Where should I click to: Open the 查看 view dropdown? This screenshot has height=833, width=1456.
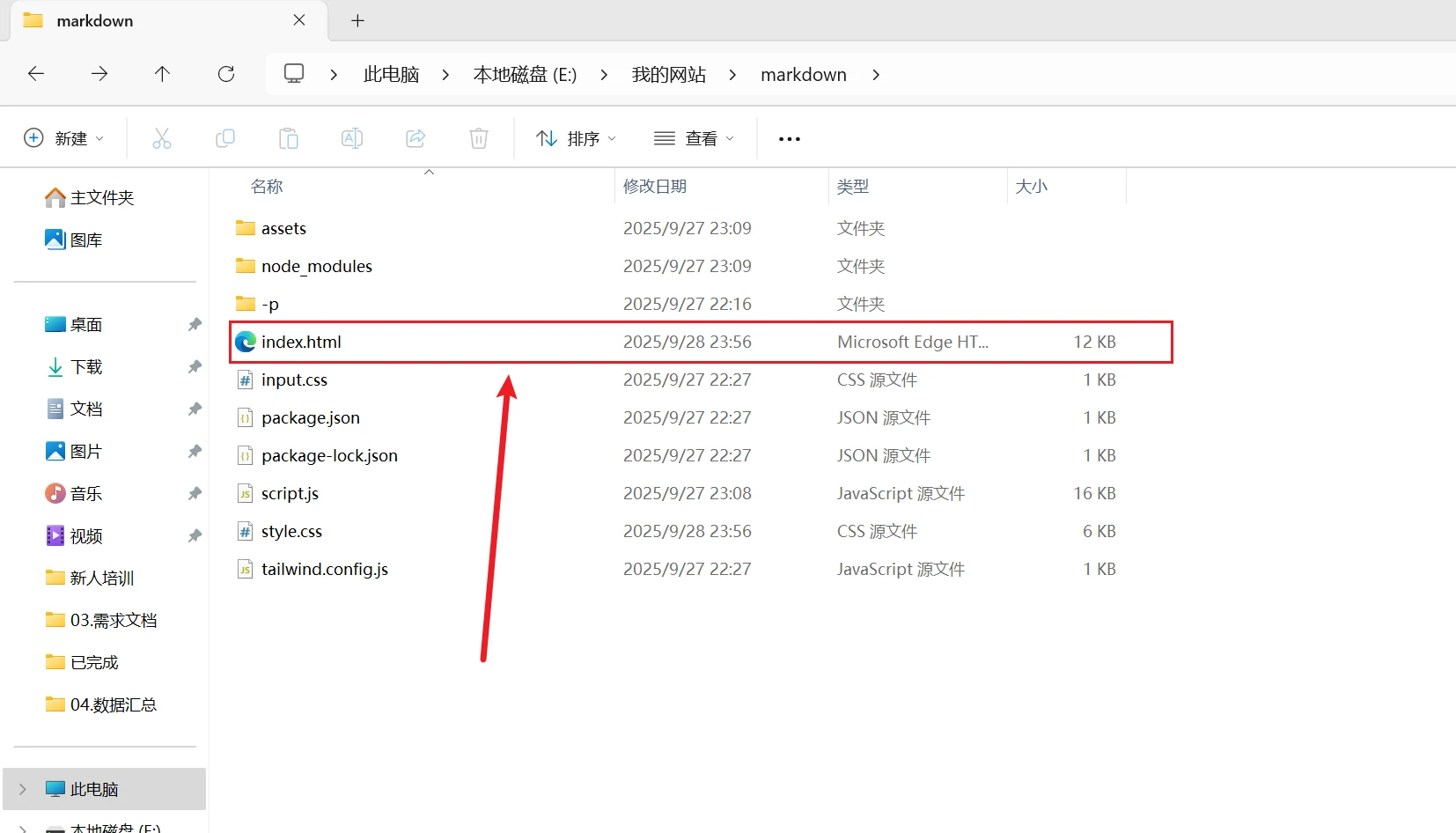pyautogui.click(x=695, y=138)
